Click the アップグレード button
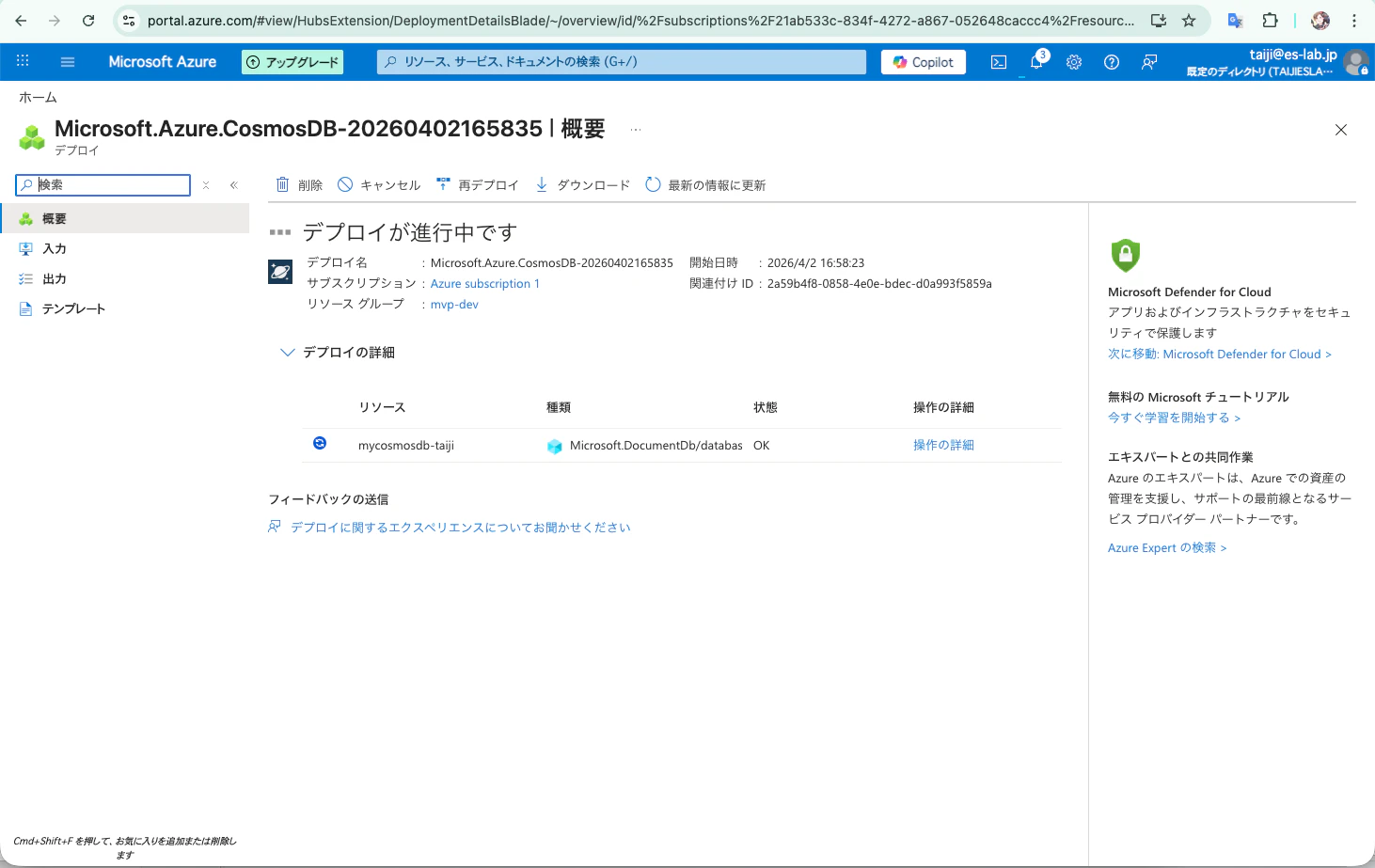The image size is (1375, 868). (292, 62)
